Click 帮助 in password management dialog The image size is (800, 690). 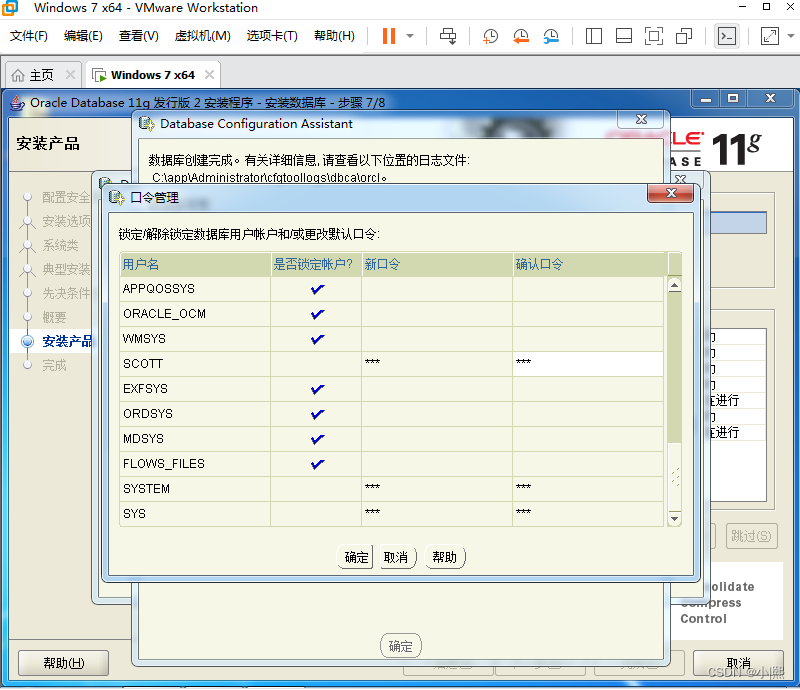(444, 557)
